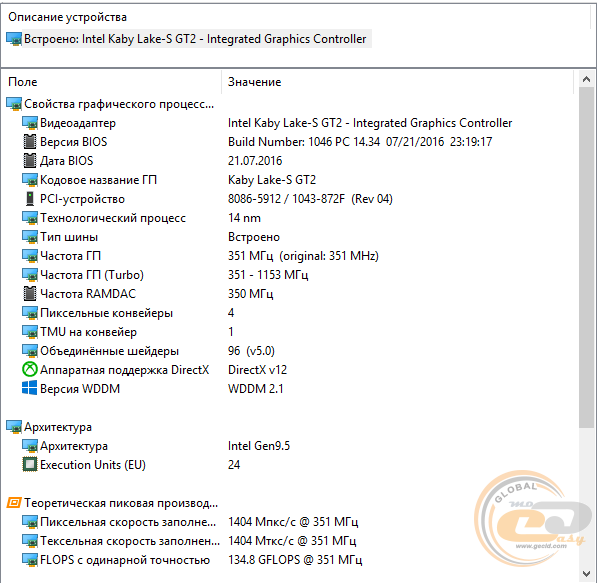
Task: Select the Execution Units (EU) label
Action: (93, 465)
